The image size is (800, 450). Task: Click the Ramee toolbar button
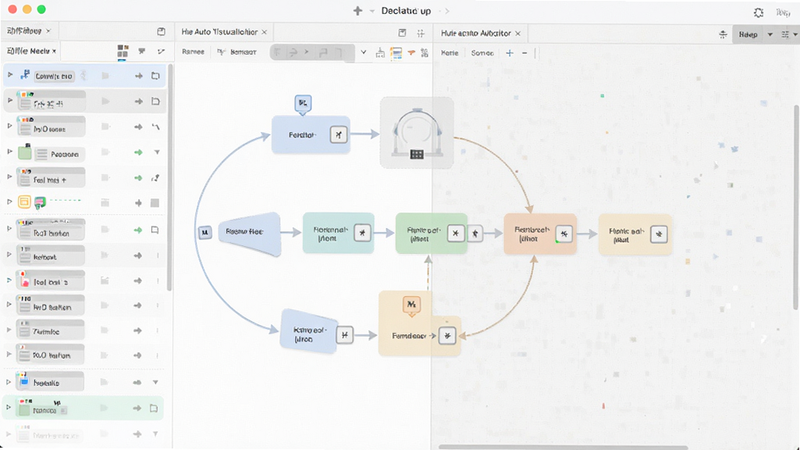[193, 52]
